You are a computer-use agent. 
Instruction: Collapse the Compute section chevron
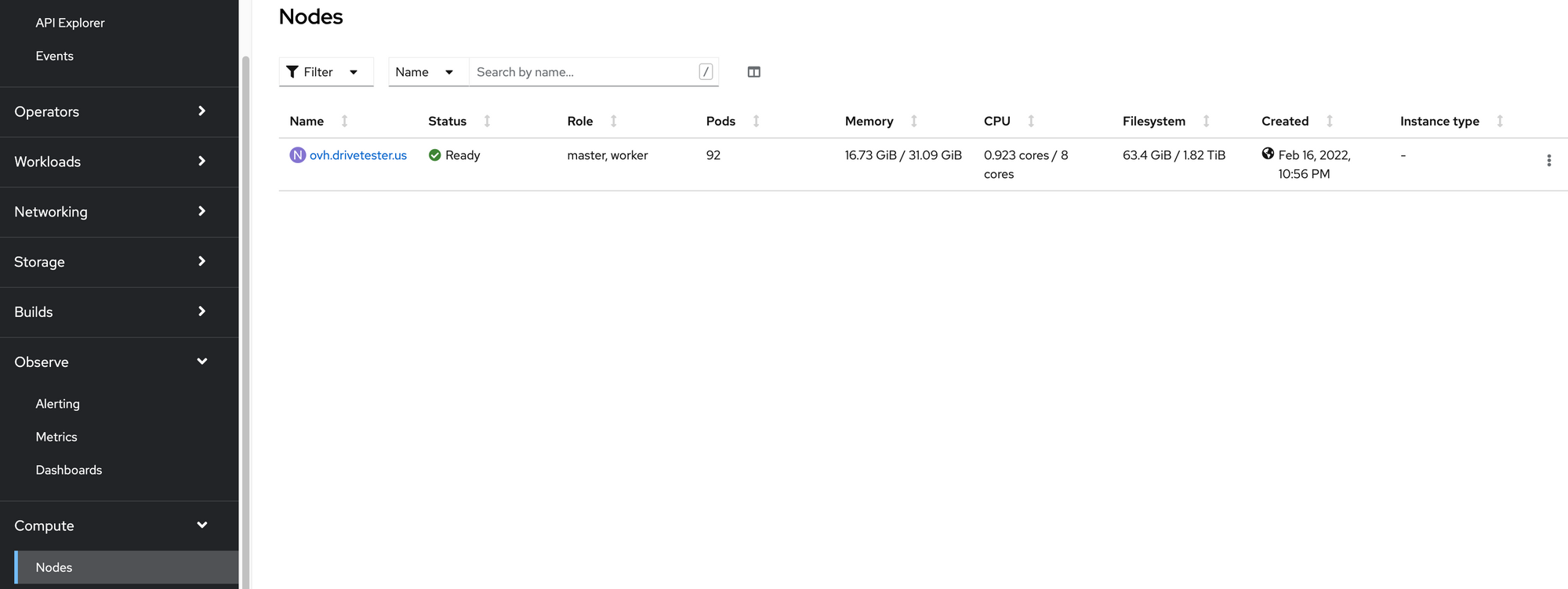click(x=201, y=525)
